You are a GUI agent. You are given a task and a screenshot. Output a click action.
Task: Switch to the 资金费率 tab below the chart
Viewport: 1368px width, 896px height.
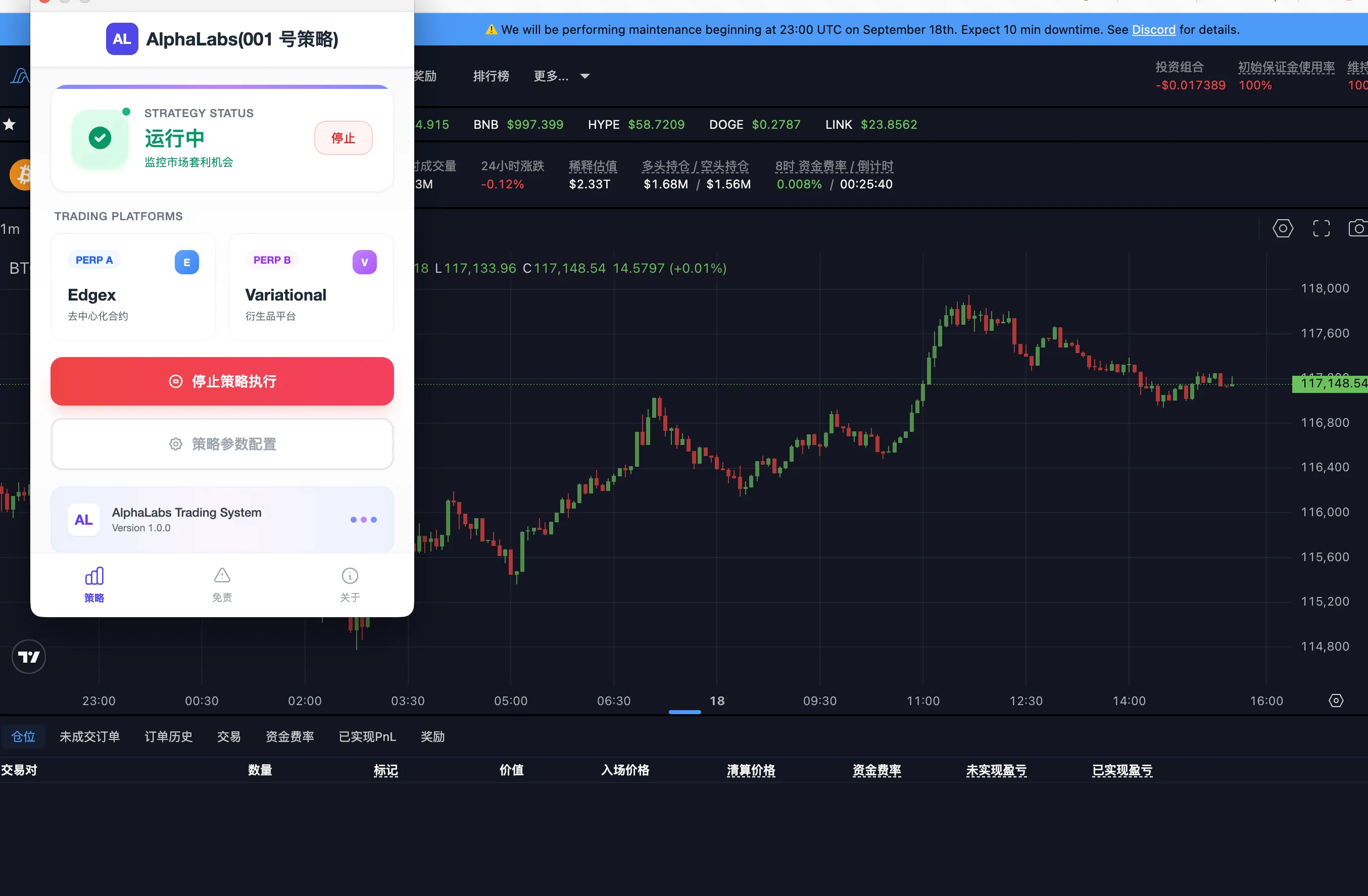(289, 736)
